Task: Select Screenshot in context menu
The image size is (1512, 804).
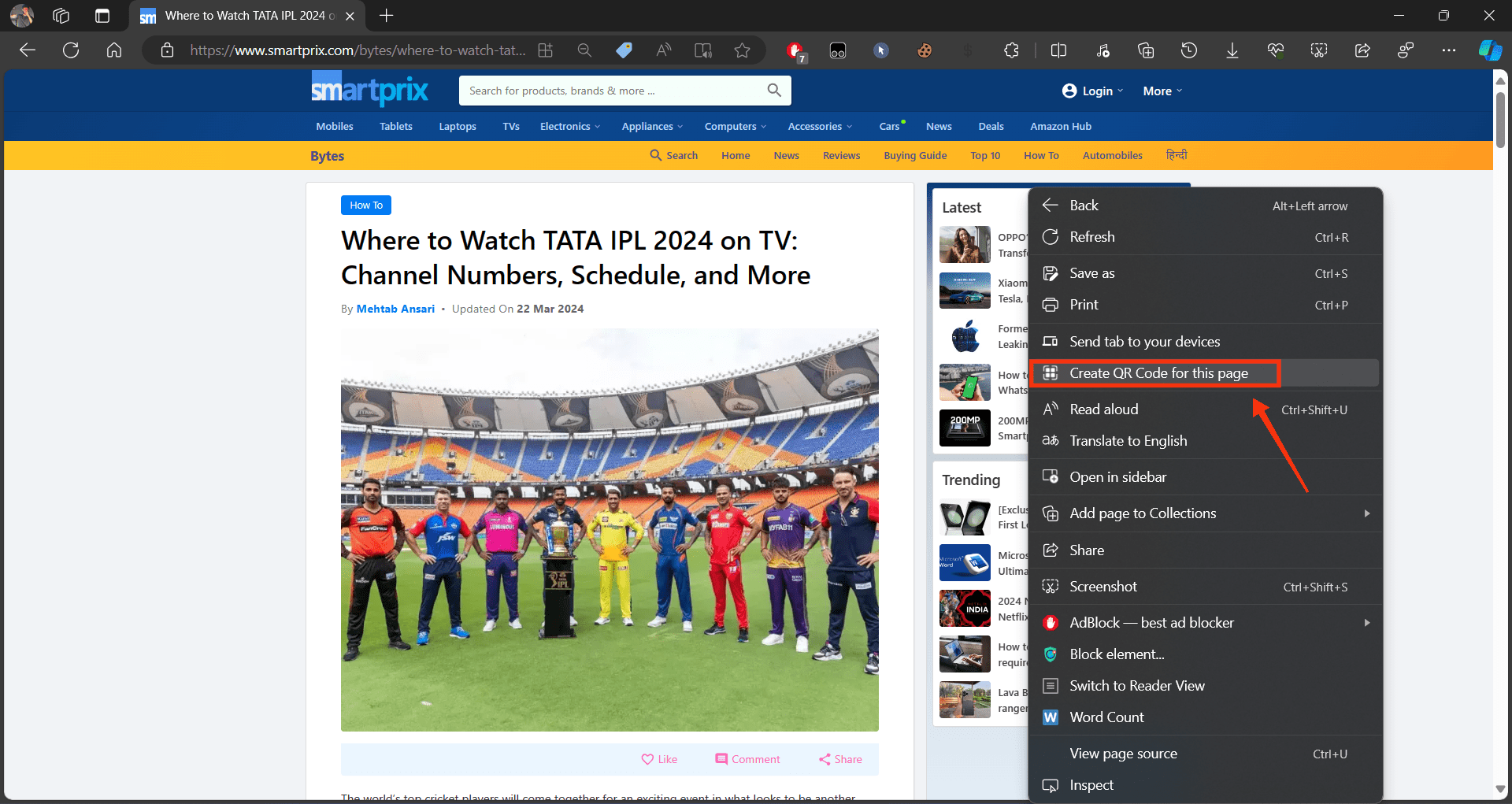Action: point(1205,587)
